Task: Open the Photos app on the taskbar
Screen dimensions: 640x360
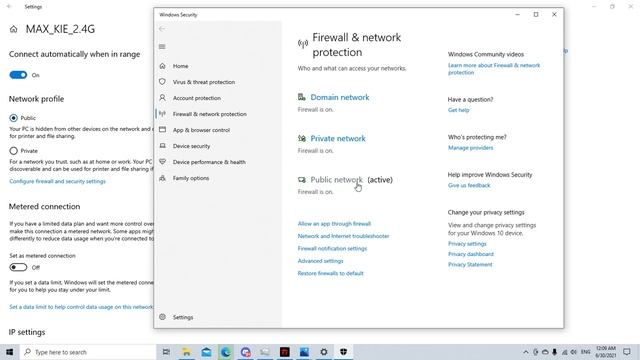Action: tap(304, 352)
